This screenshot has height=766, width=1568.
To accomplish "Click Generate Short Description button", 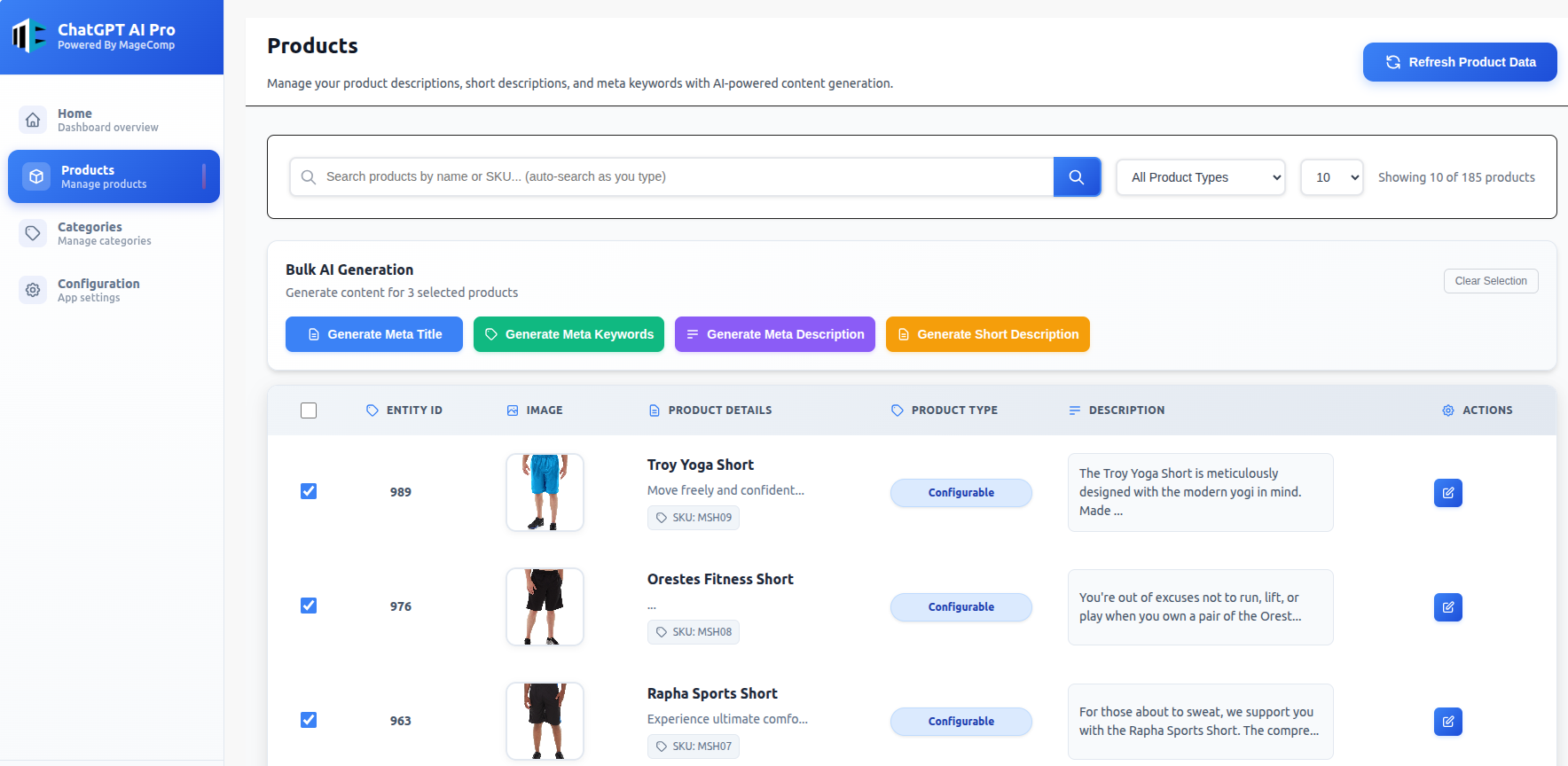I will tap(987, 334).
